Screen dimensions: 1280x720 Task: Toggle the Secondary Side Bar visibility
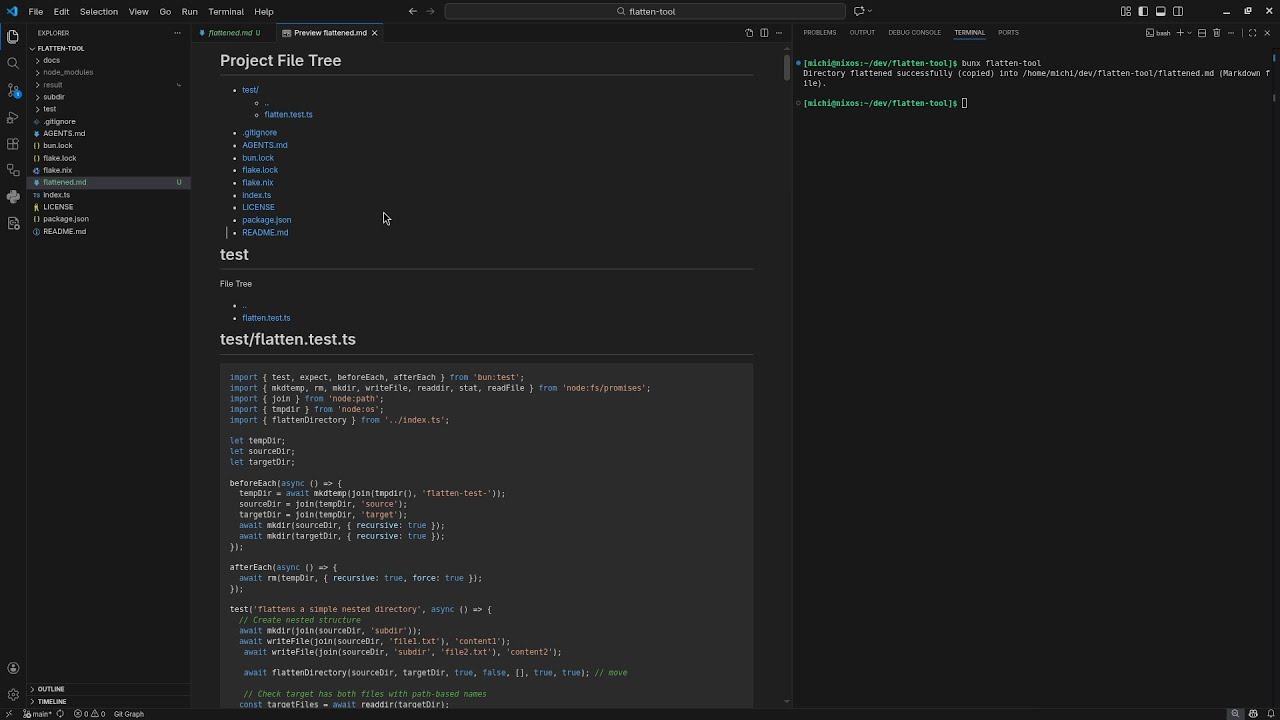pos(1178,11)
